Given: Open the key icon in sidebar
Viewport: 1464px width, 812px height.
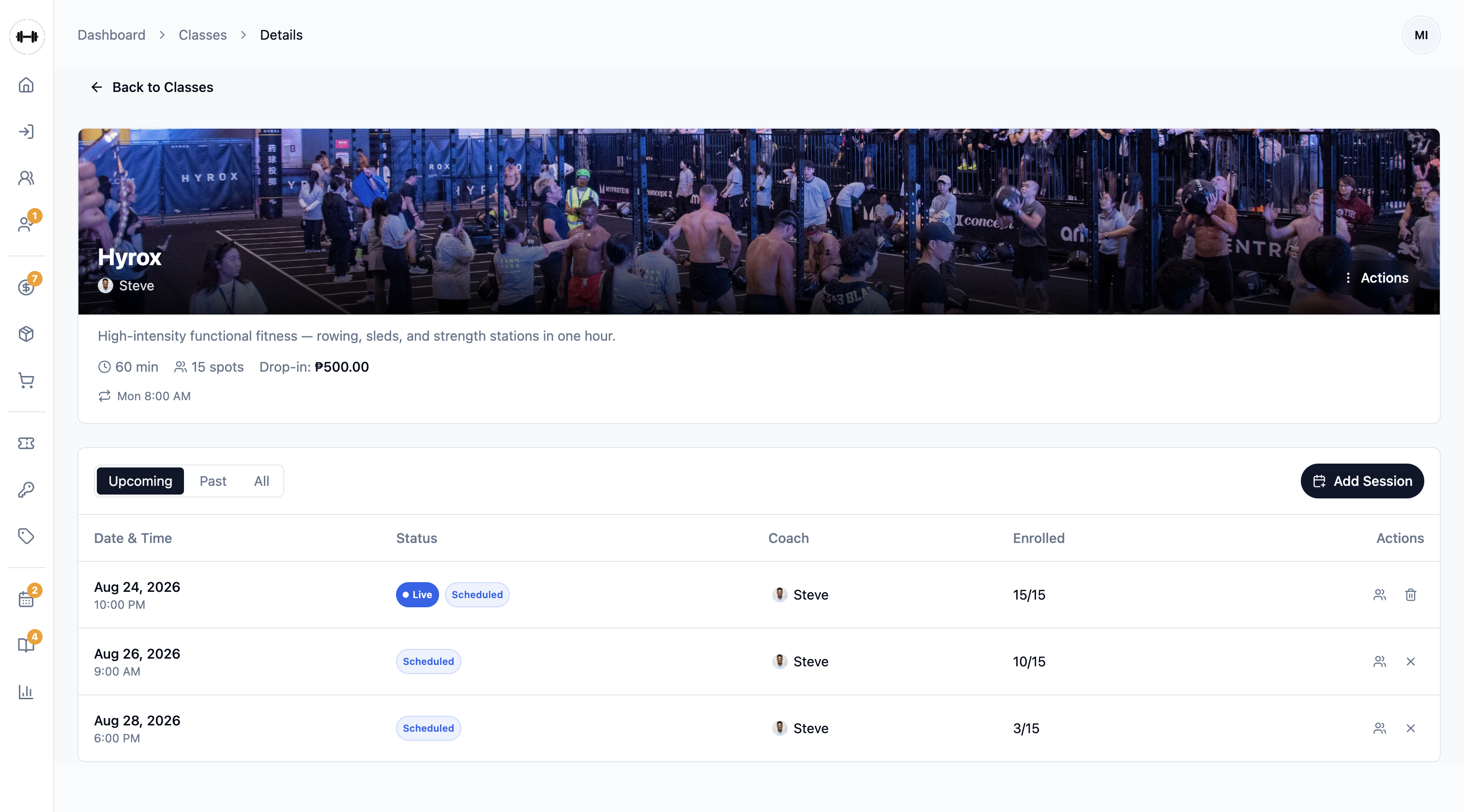Looking at the screenshot, I should point(26,489).
